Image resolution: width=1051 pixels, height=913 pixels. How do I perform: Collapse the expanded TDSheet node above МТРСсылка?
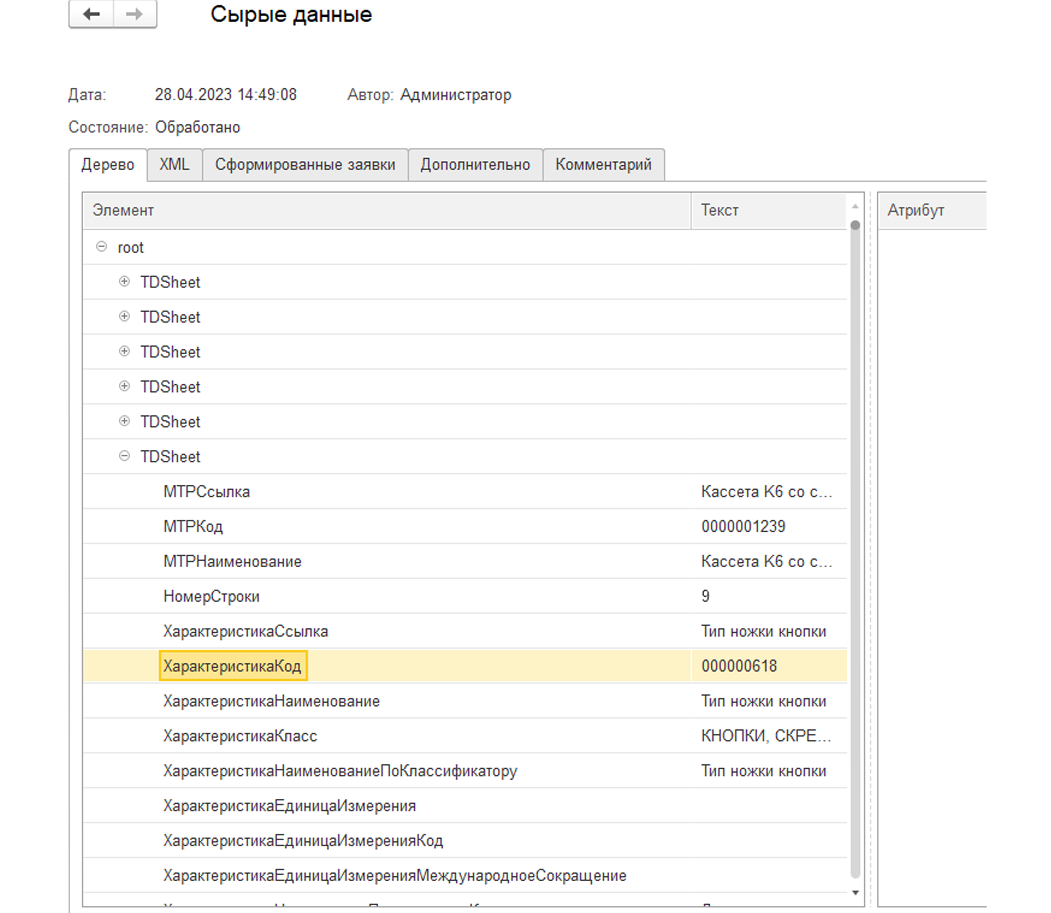(x=124, y=456)
